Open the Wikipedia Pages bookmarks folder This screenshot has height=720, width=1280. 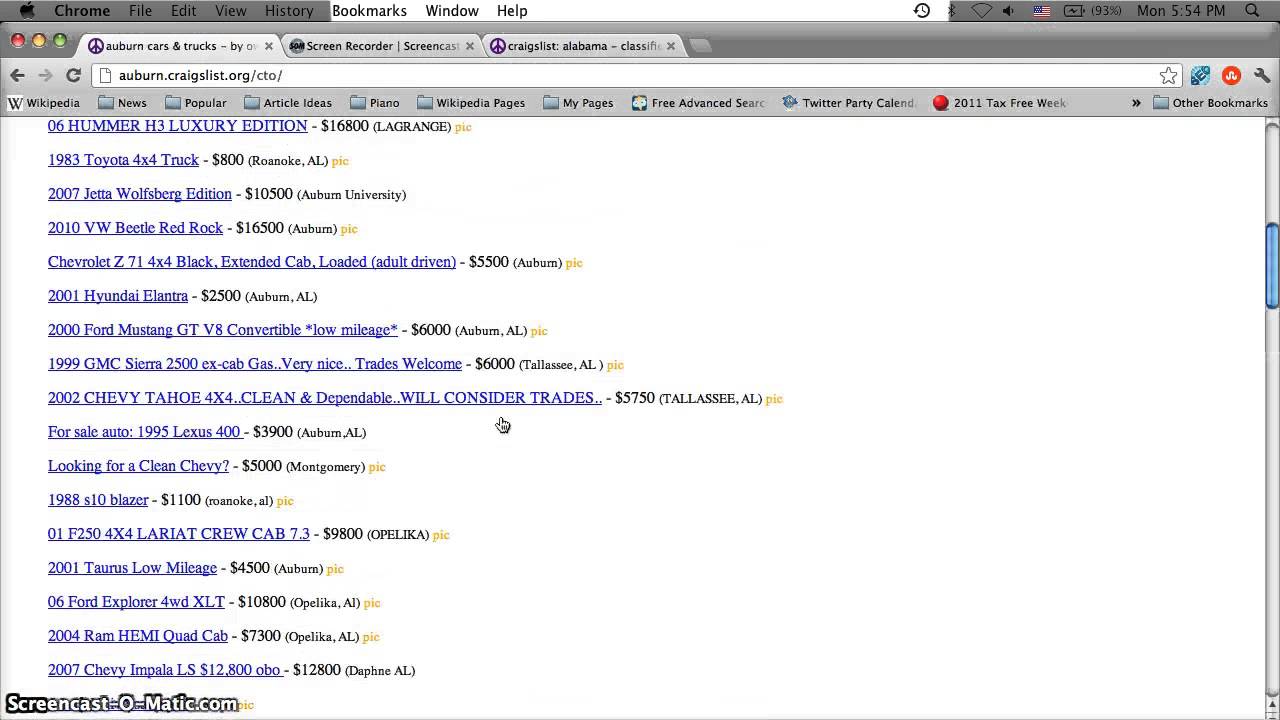pos(471,103)
